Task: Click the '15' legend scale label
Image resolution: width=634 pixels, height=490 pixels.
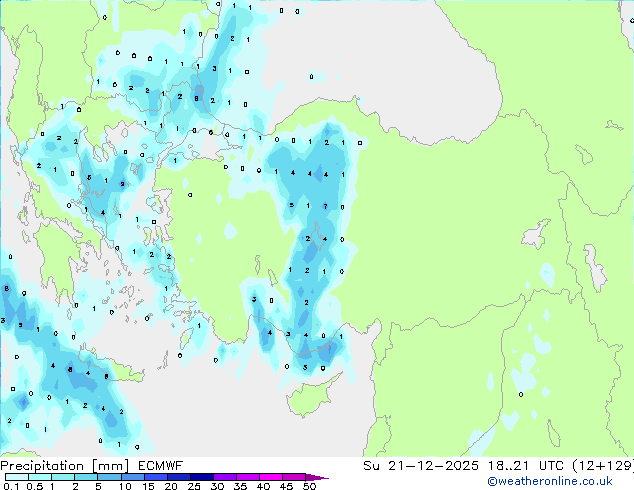Action: tap(148, 486)
